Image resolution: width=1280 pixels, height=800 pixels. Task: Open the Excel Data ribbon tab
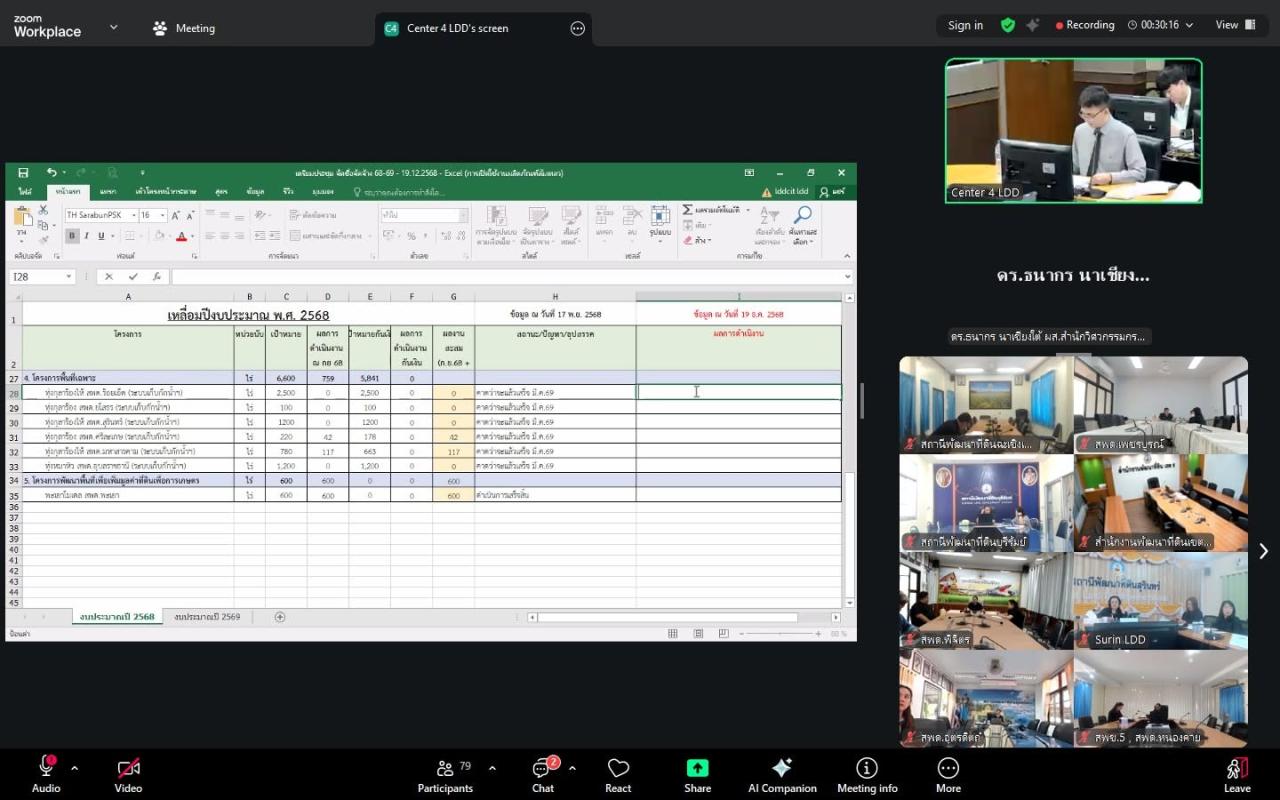coord(255,191)
